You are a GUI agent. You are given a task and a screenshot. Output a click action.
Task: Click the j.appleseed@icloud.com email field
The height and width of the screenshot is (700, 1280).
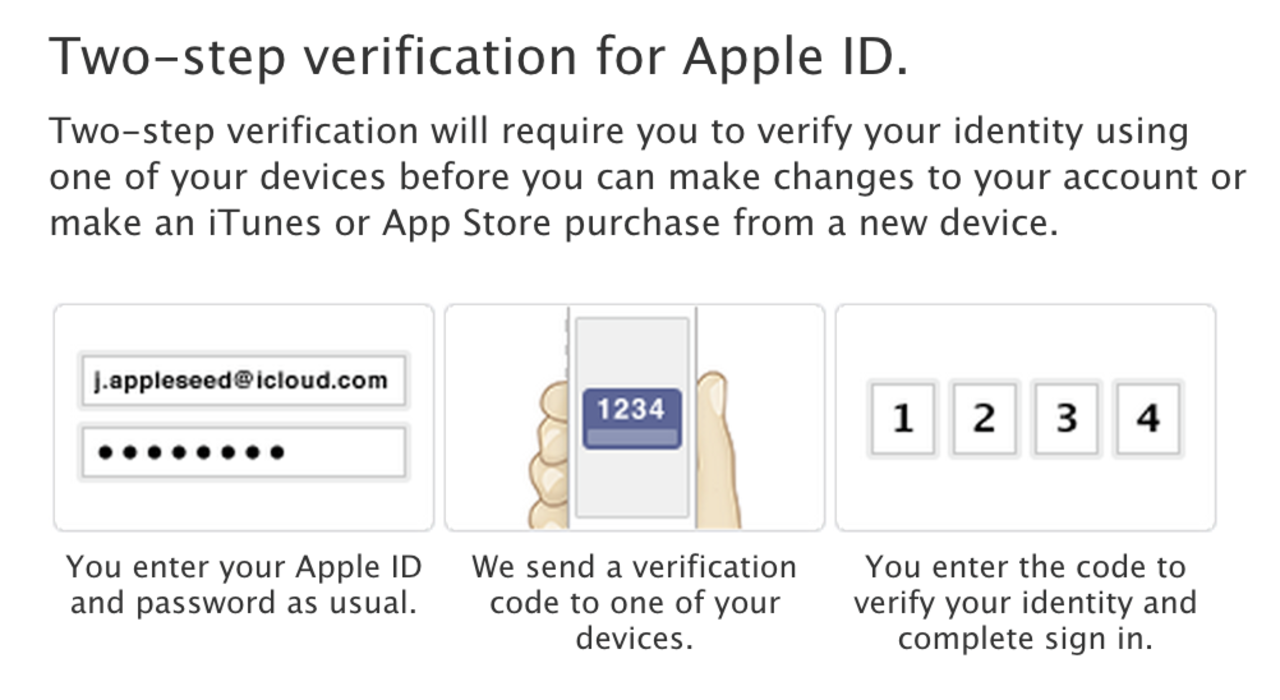[x=242, y=380]
